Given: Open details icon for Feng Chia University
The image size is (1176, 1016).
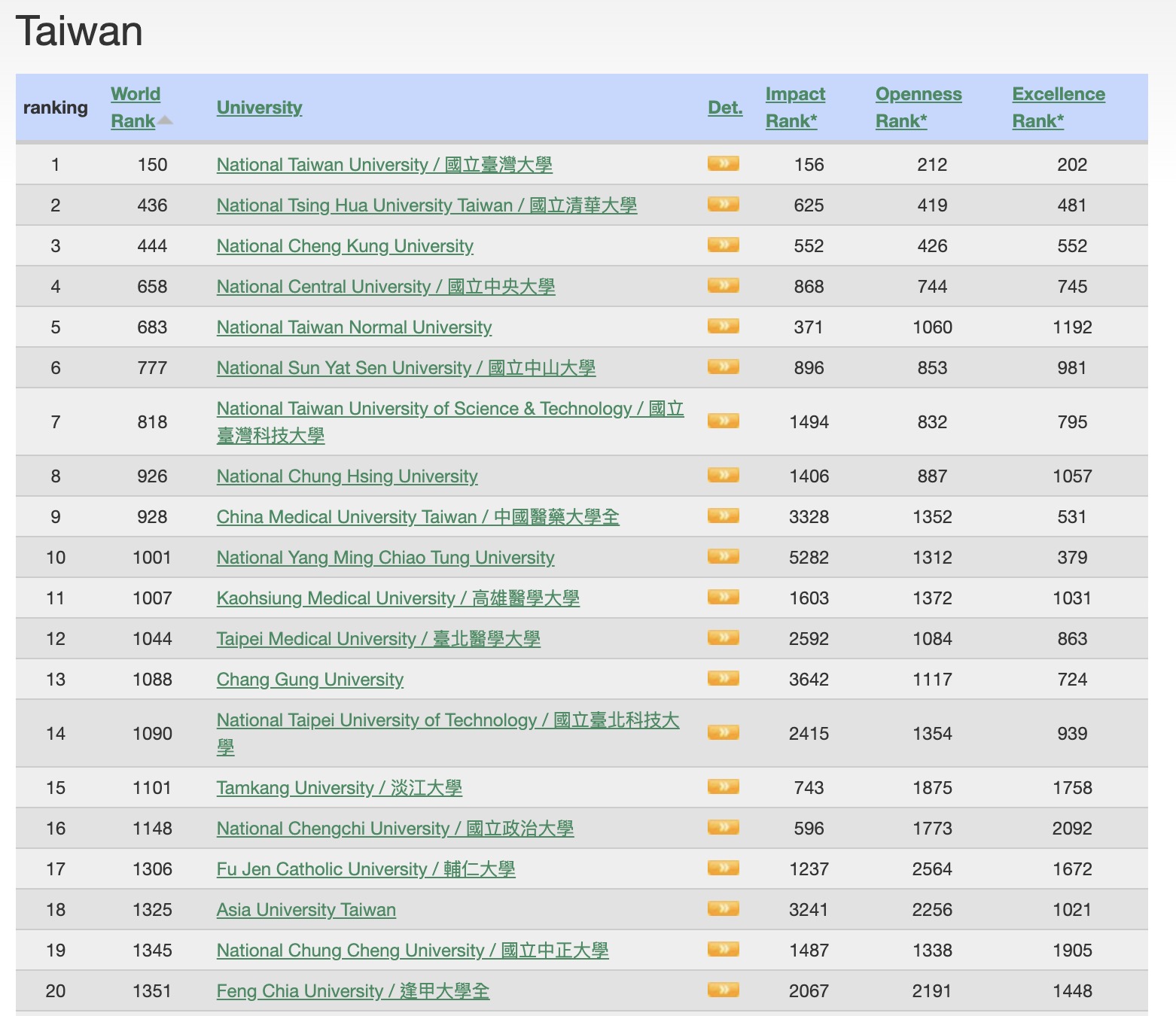Looking at the screenshot, I should [x=723, y=990].
